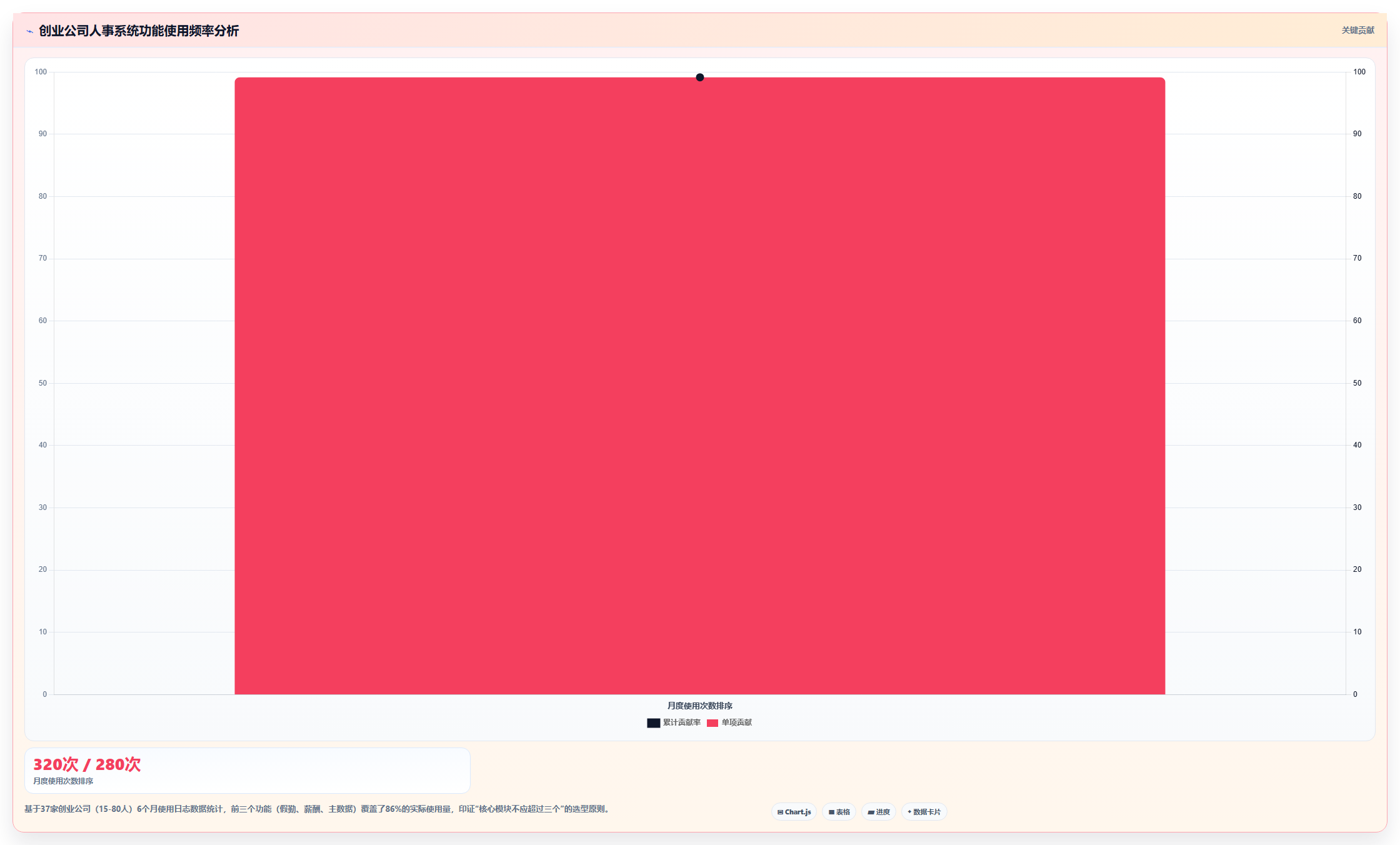Click the 进度 tag chip
This screenshot has width=1400, height=845.
(879, 812)
